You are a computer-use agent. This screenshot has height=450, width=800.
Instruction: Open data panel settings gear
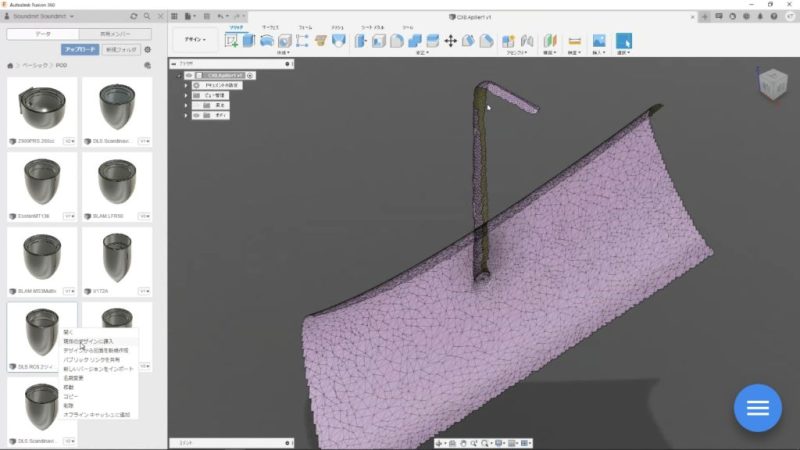148,49
